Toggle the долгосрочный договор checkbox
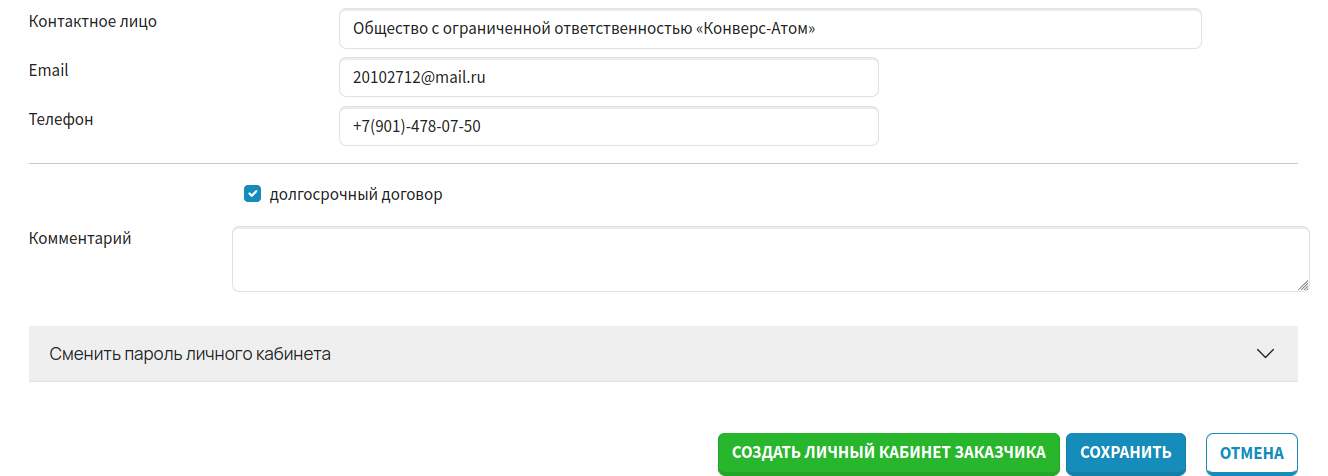The height and width of the screenshot is (476, 1328). pos(252,194)
